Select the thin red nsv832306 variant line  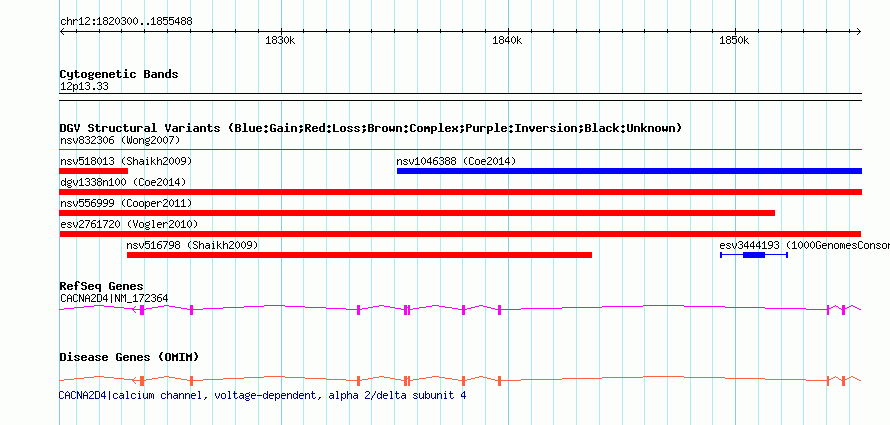(x=460, y=150)
